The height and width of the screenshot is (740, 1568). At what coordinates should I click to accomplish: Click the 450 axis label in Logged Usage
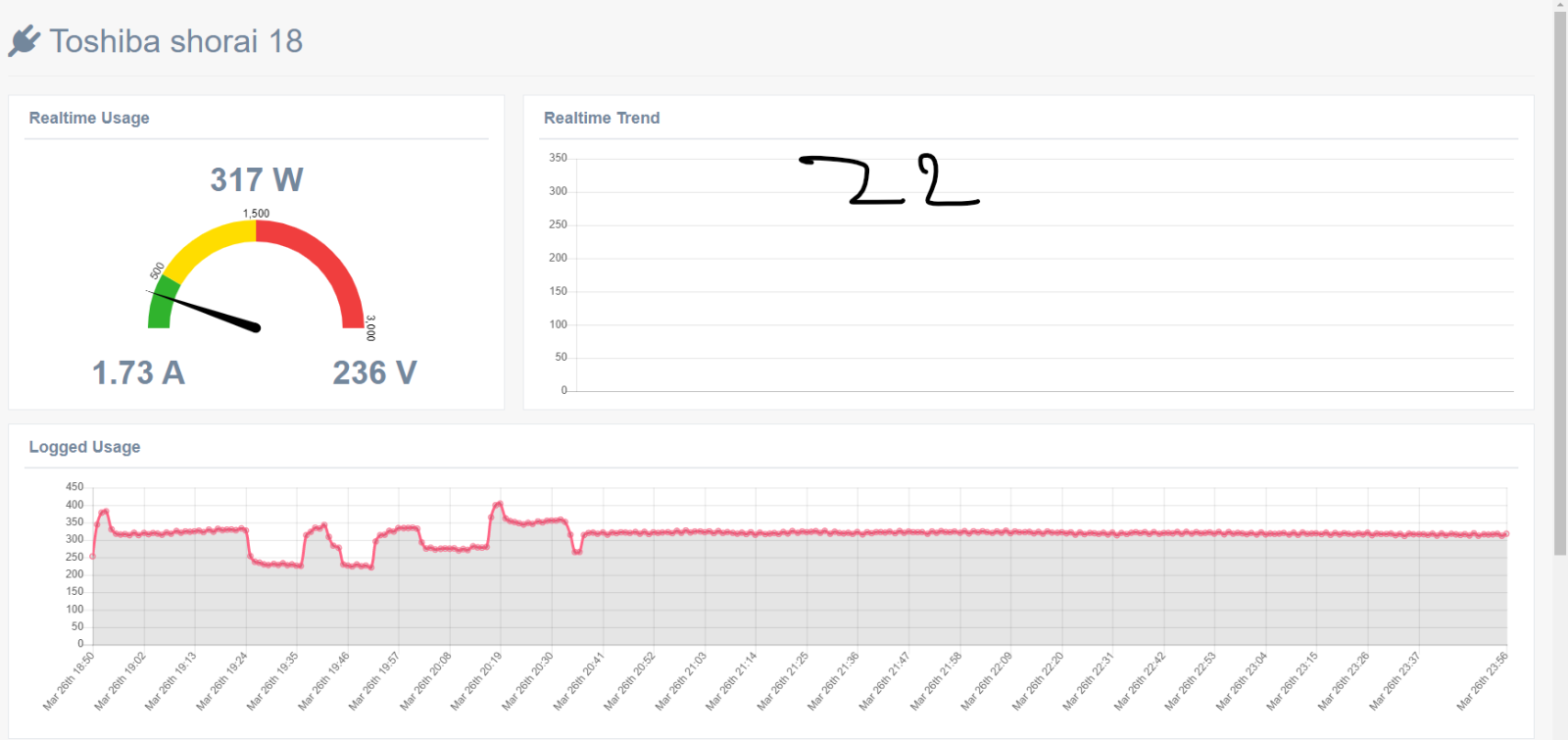[x=74, y=486]
